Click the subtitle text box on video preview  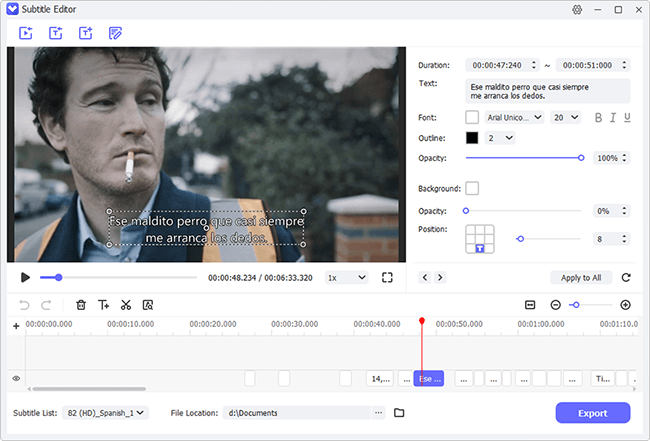click(206, 228)
